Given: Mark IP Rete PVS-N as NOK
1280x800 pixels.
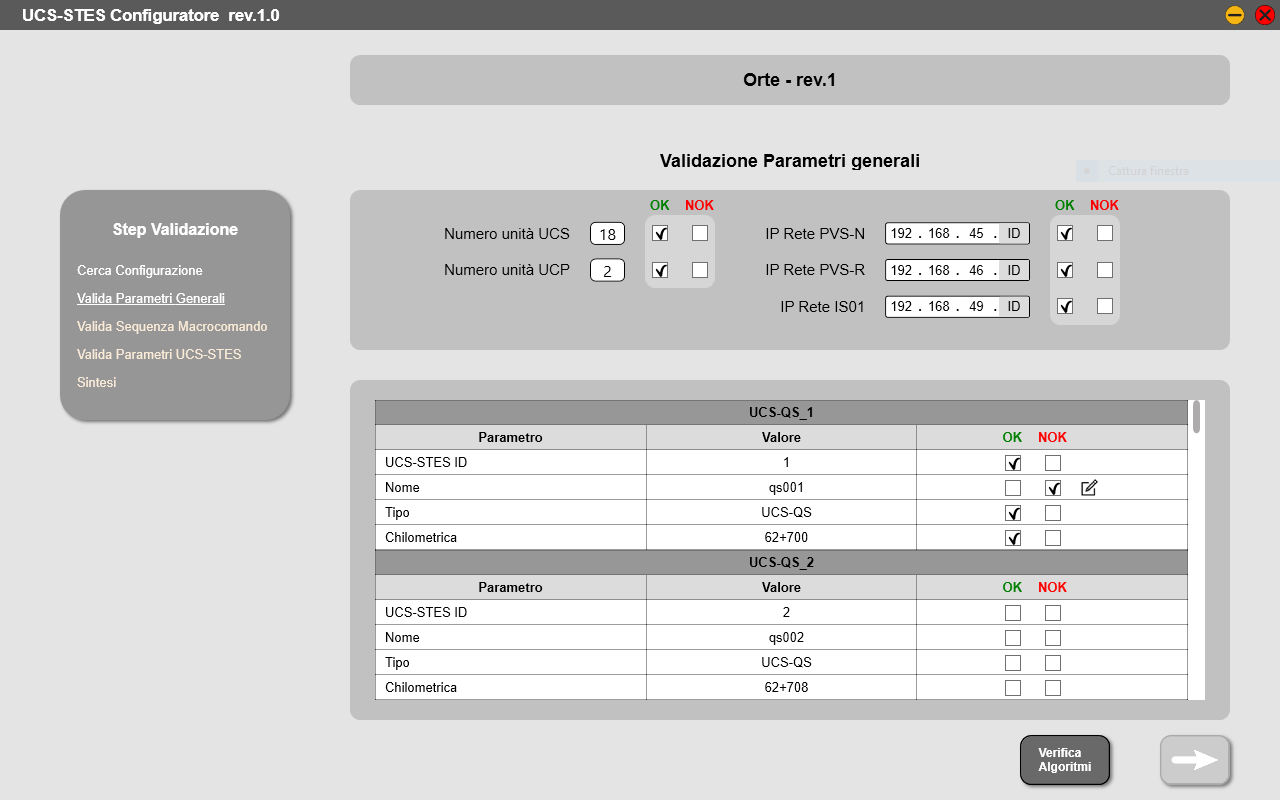Looking at the screenshot, I should [1104, 233].
